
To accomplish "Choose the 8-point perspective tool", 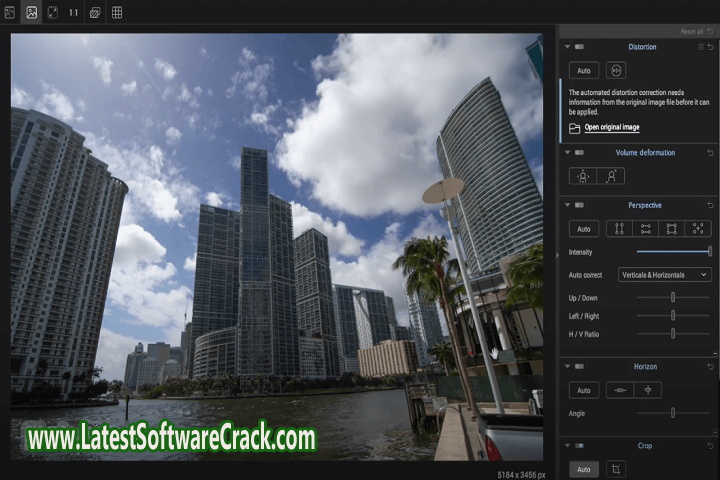I will pyautogui.click(x=698, y=229).
